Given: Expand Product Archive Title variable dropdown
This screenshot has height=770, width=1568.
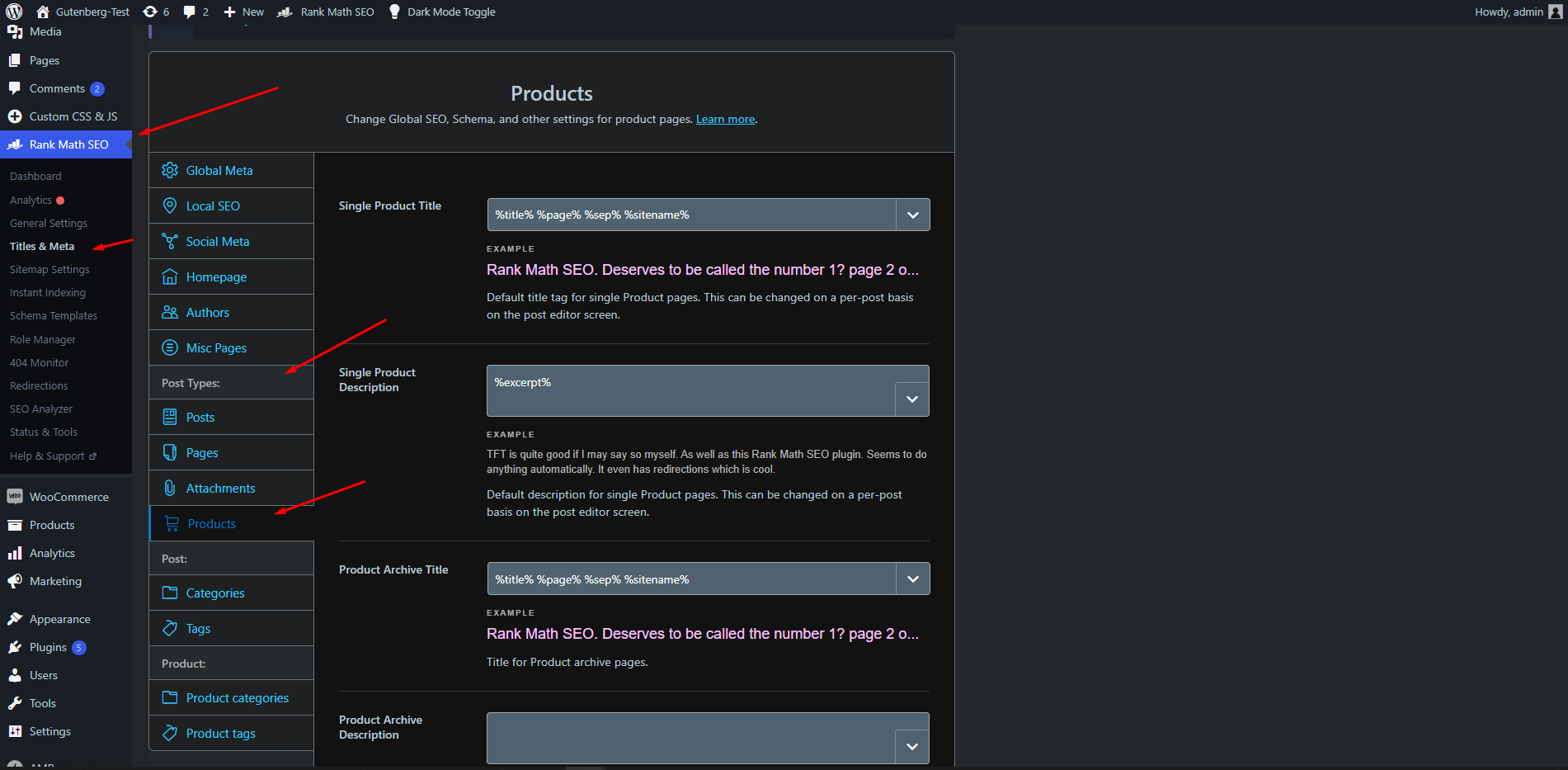Looking at the screenshot, I should pos(912,579).
